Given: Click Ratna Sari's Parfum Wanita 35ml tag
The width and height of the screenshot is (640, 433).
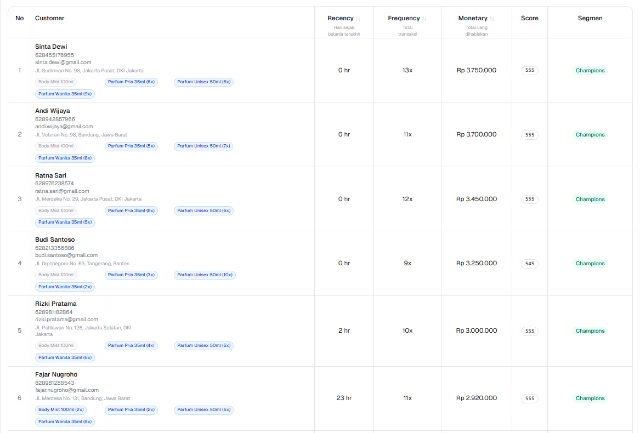Looking at the screenshot, I should pyautogui.click(x=66, y=222).
